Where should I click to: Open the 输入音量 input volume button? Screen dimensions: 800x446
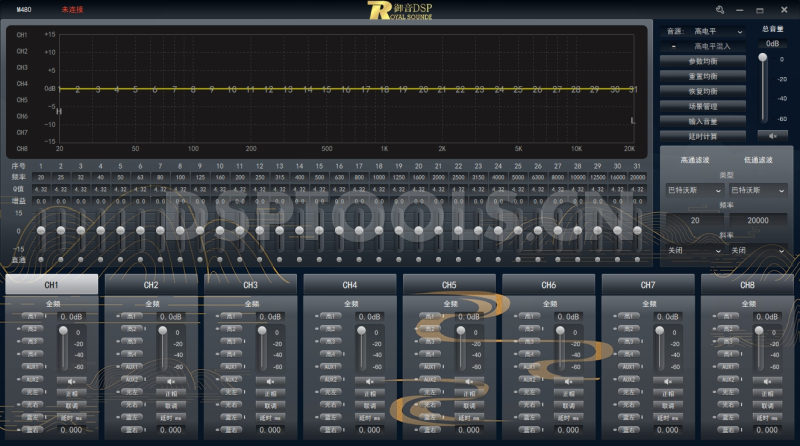tap(703, 121)
